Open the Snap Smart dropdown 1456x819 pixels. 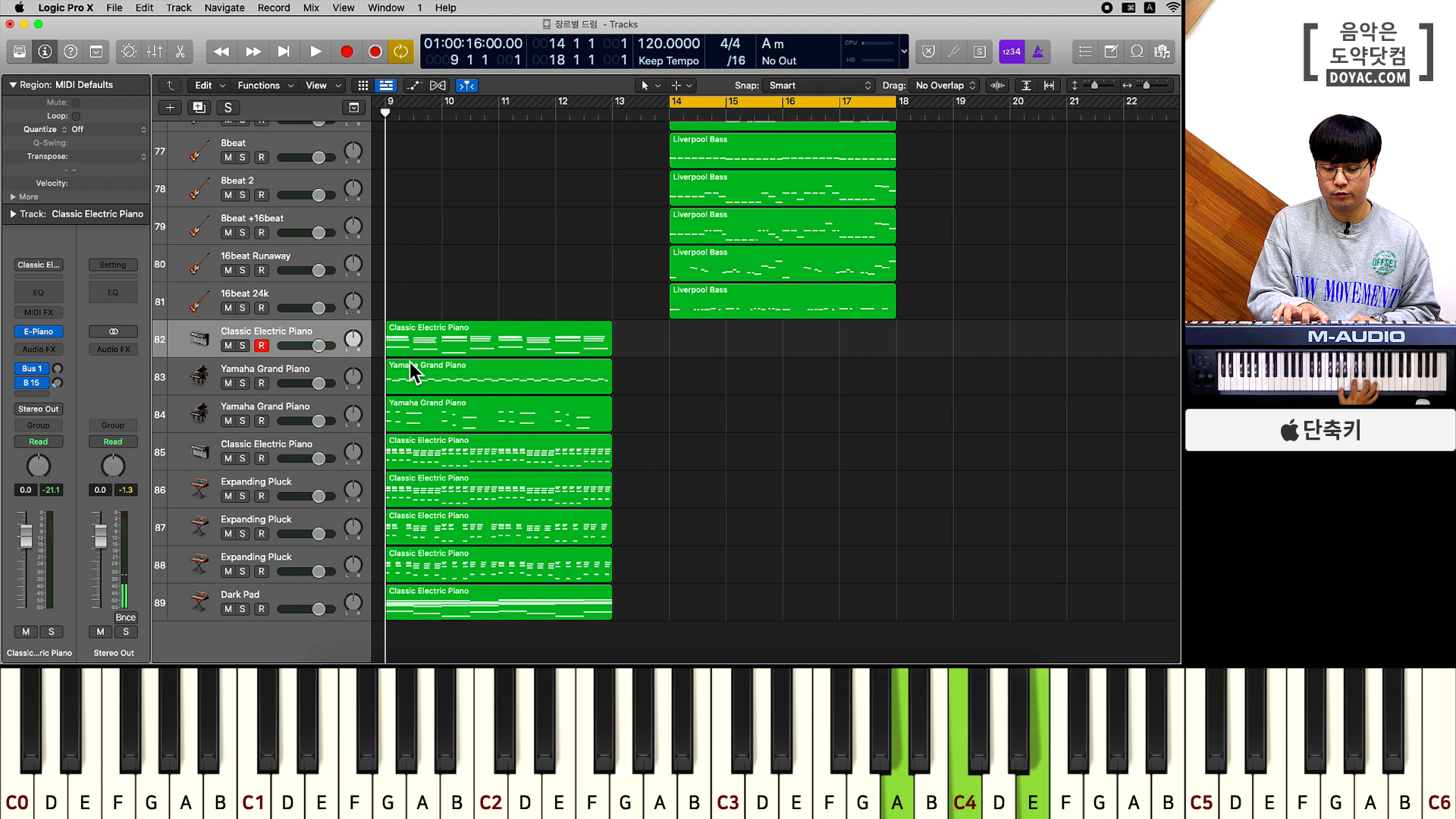(819, 86)
